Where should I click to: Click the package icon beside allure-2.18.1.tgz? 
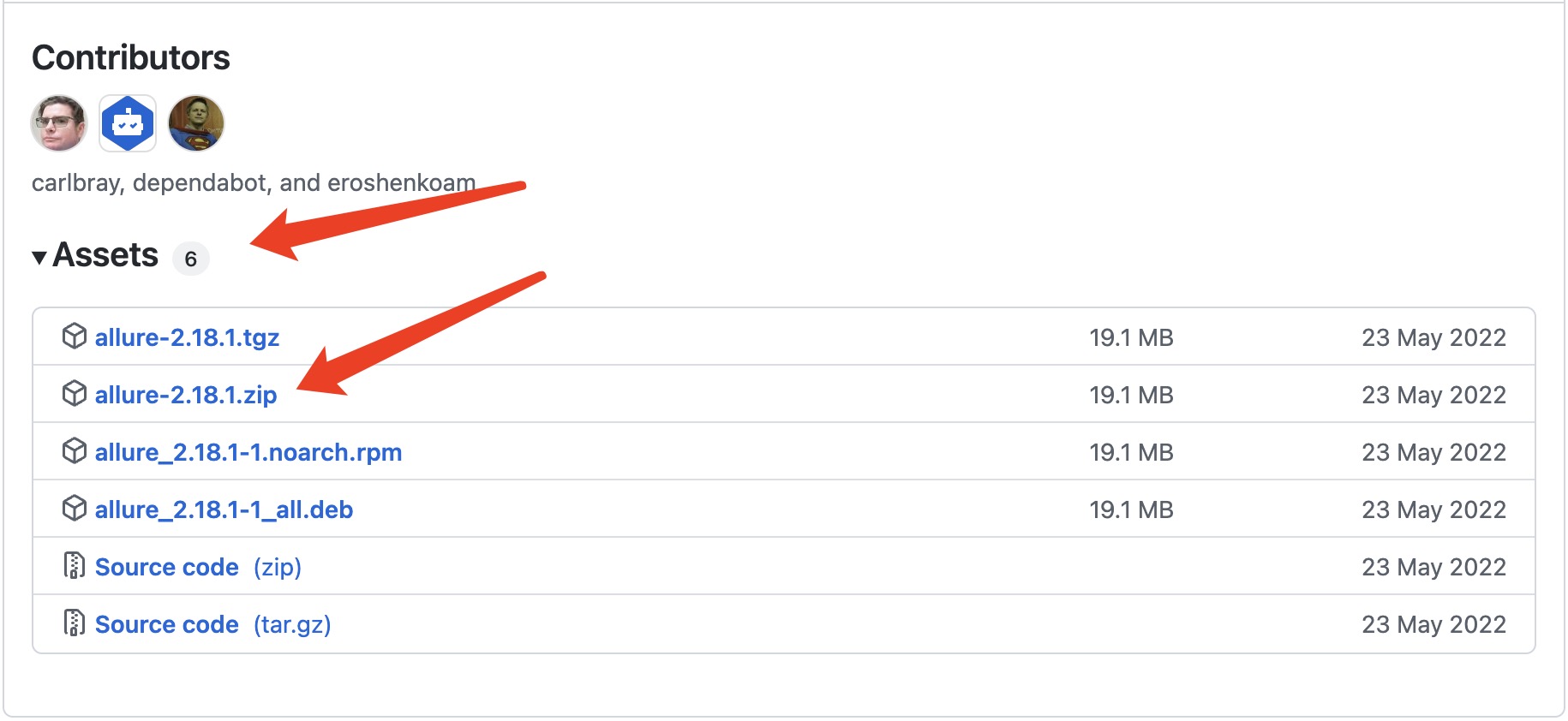(x=75, y=337)
